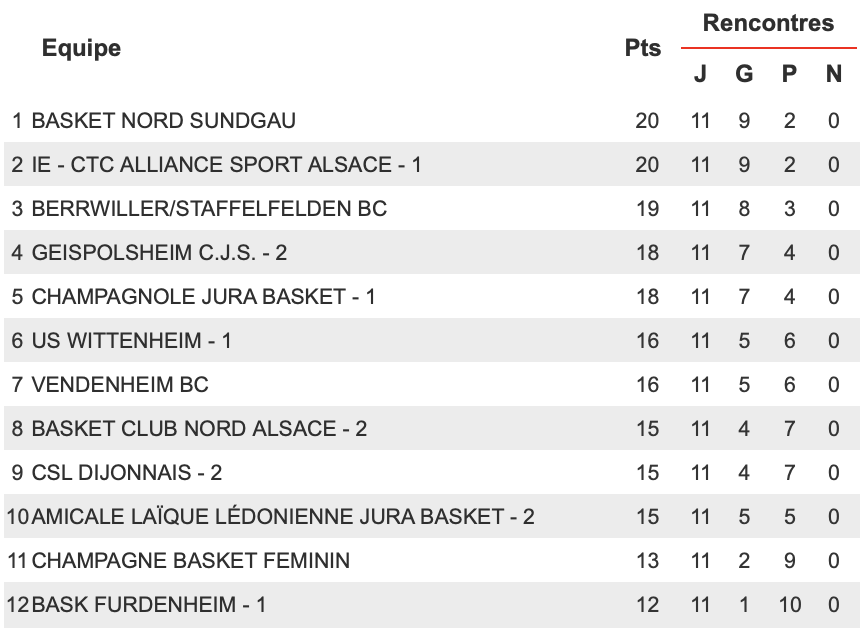
Task: Click the 10 losses value for Furdenheim
Action: click(790, 604)
